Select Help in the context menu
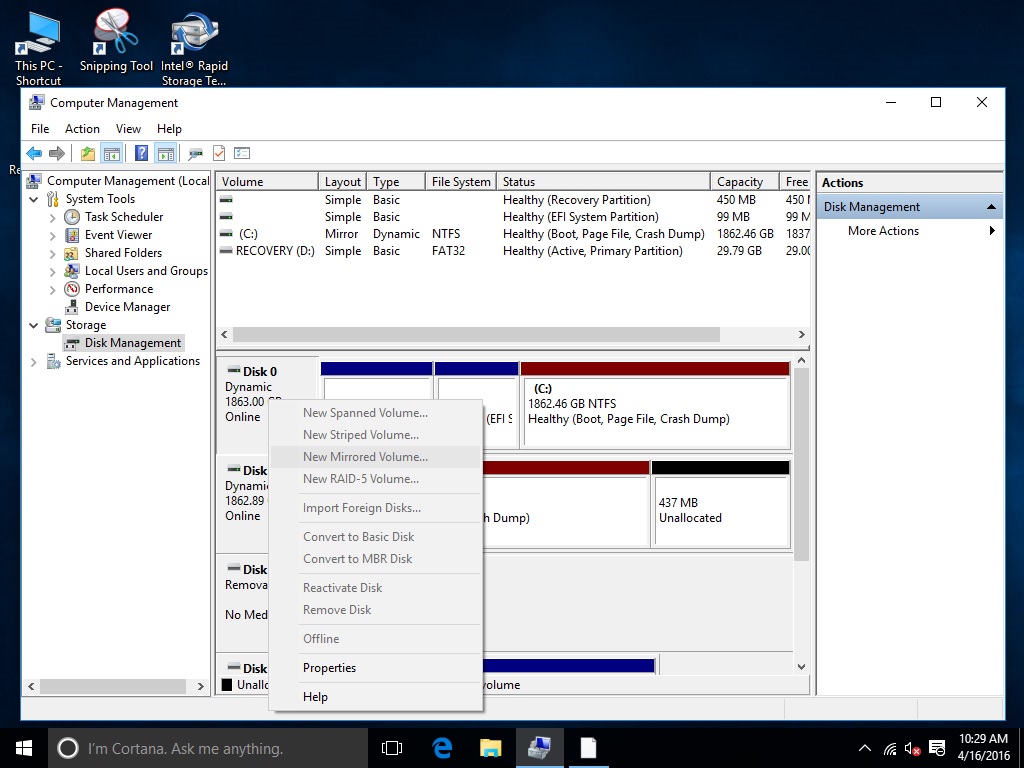The height and width of the screenshot is (768, 1024). tap(315, 697)
